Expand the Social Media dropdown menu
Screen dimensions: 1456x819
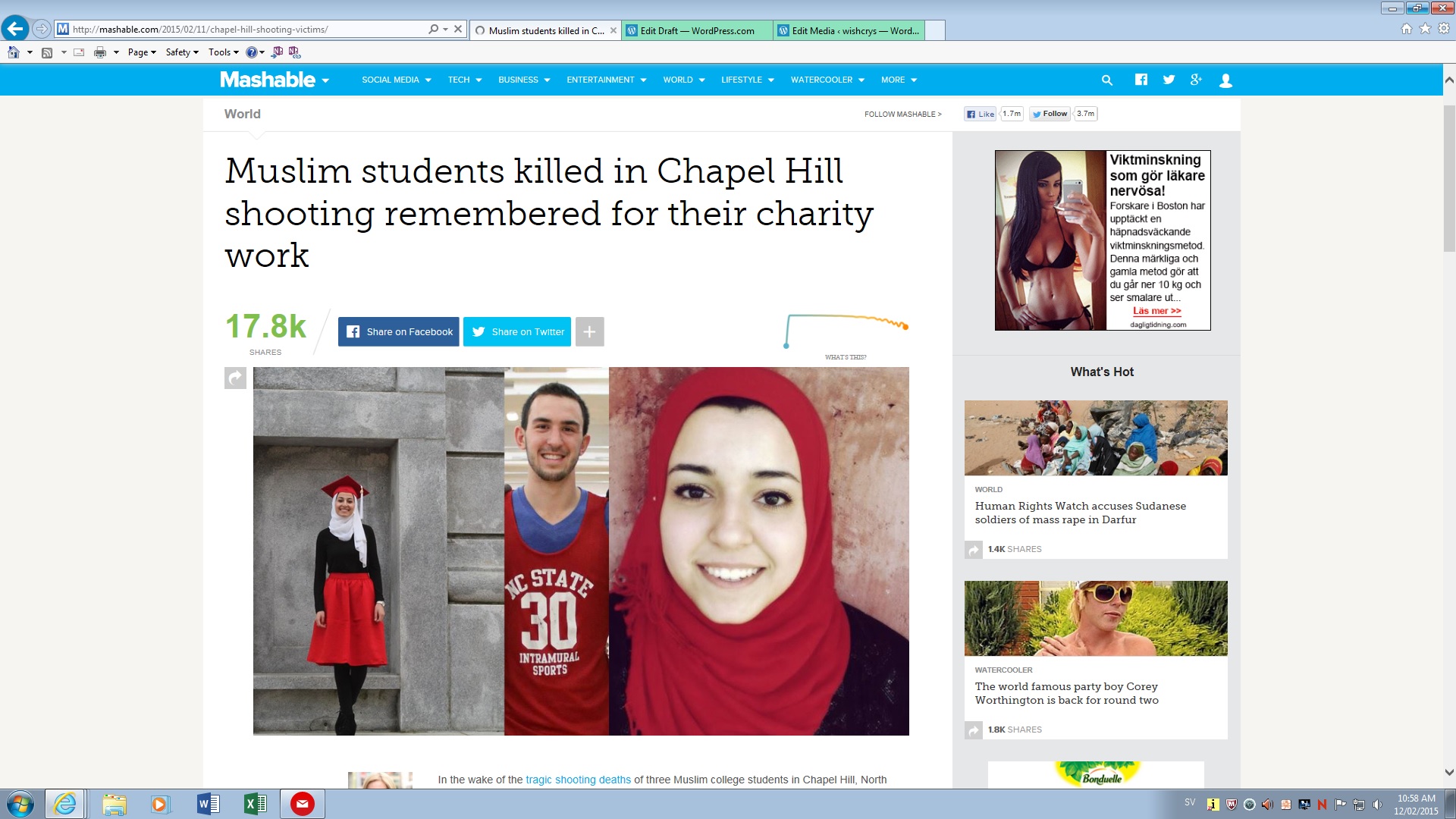[x=396, y=80]
